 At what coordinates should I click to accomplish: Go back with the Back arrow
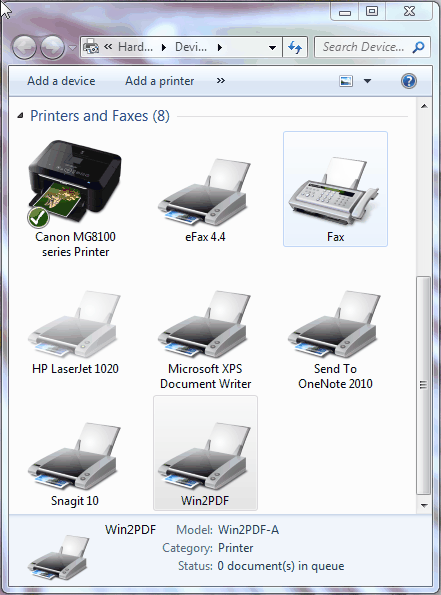click(x=24, y=48)
